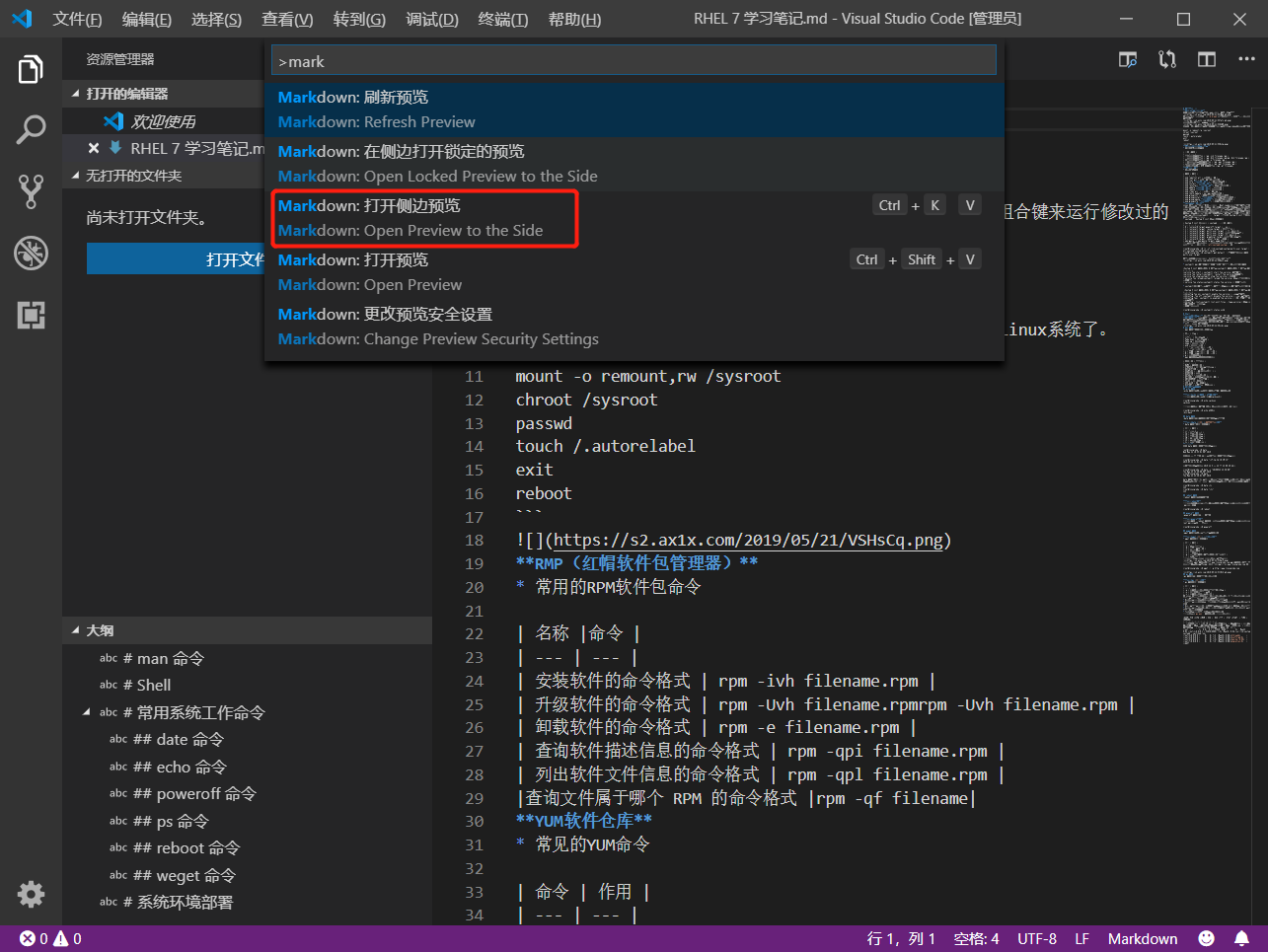Viewport: 1268px width, 952px height.
Task: Open the 帮助(H) menu
Action: (x=574, y=19)
